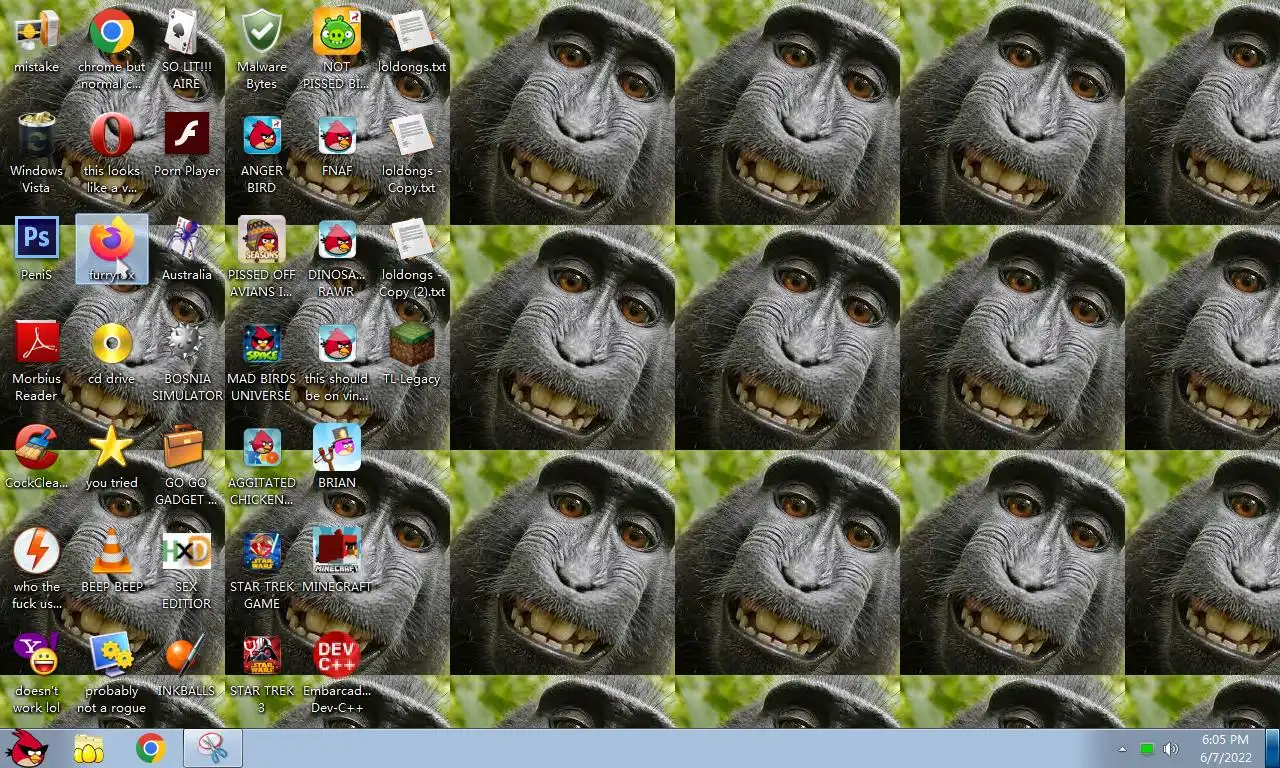Select the VLC 'BEEP BEEP' cone icon
The height and width of the screenshot is (768, 1280).
[x=112, y=562]
